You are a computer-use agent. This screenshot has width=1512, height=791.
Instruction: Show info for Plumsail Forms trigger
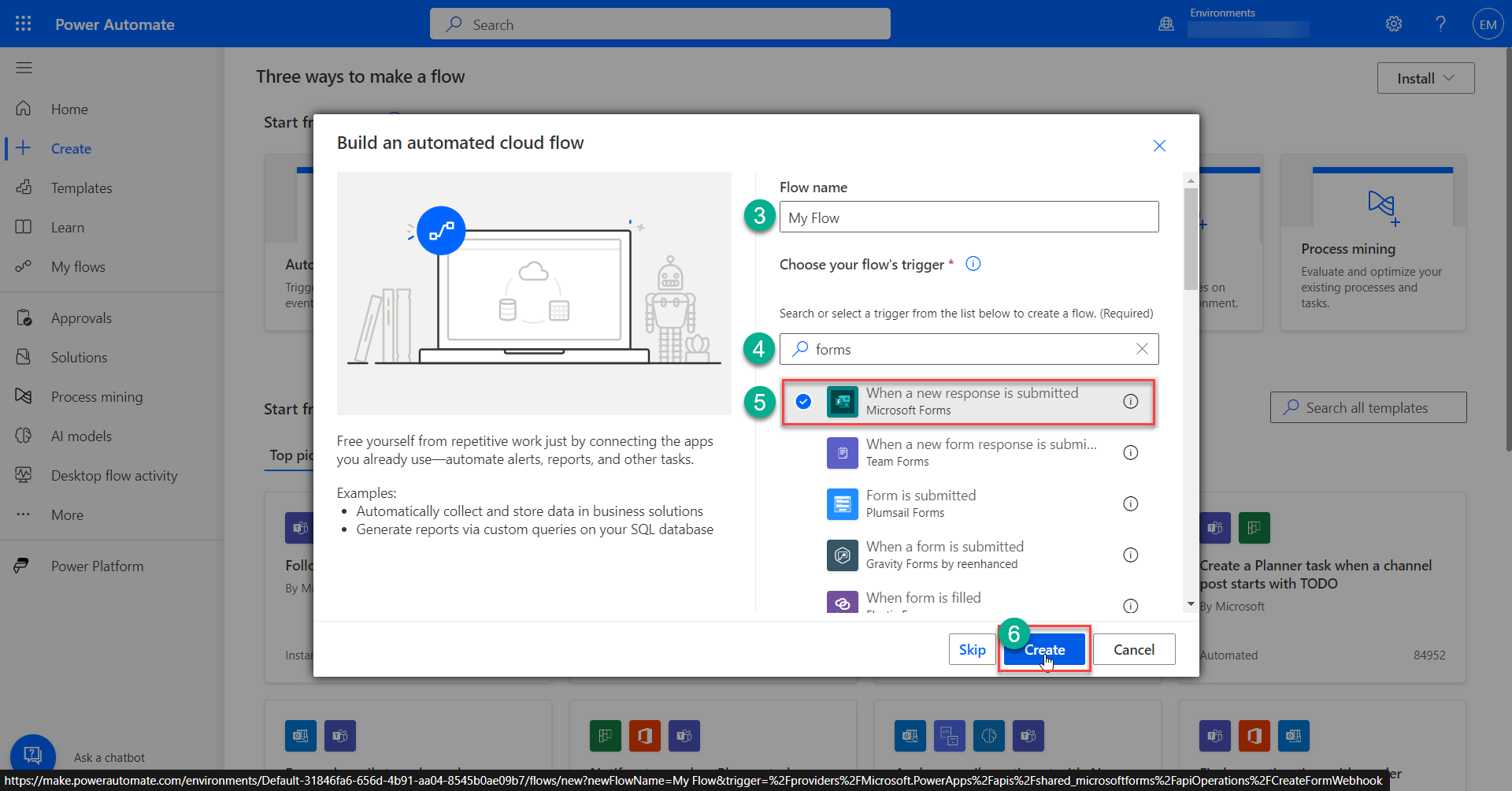(1130, 503)
